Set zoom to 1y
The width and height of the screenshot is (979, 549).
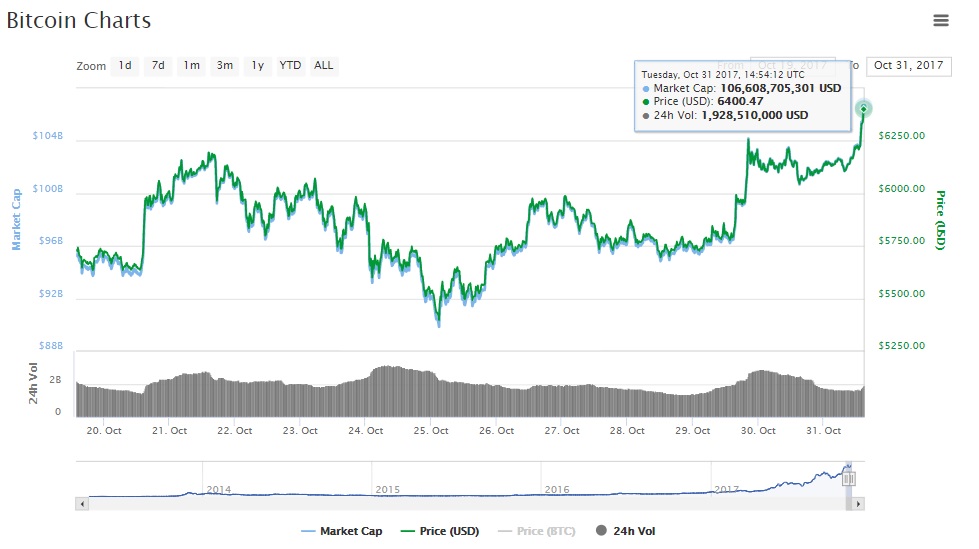pyautogui.click(x=258, y=66)
